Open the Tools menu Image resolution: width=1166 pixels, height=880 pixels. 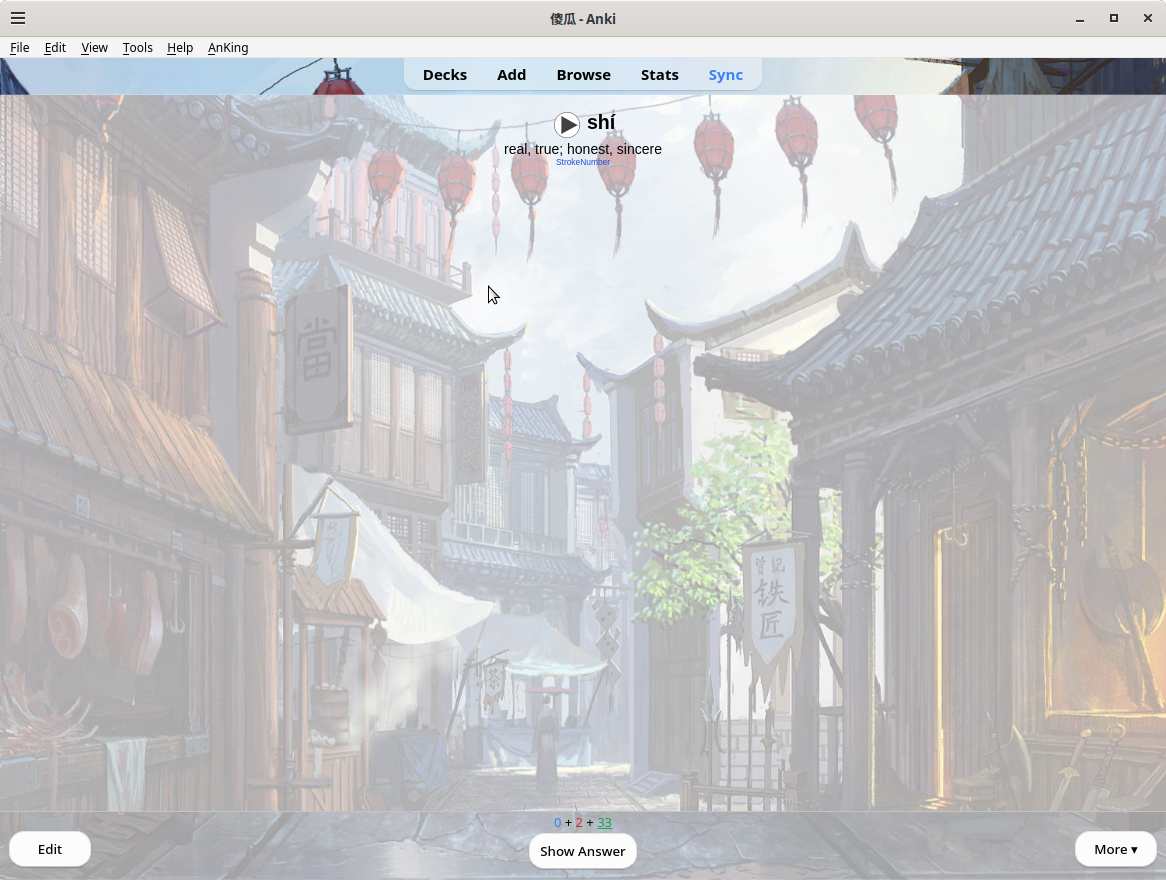138,48
